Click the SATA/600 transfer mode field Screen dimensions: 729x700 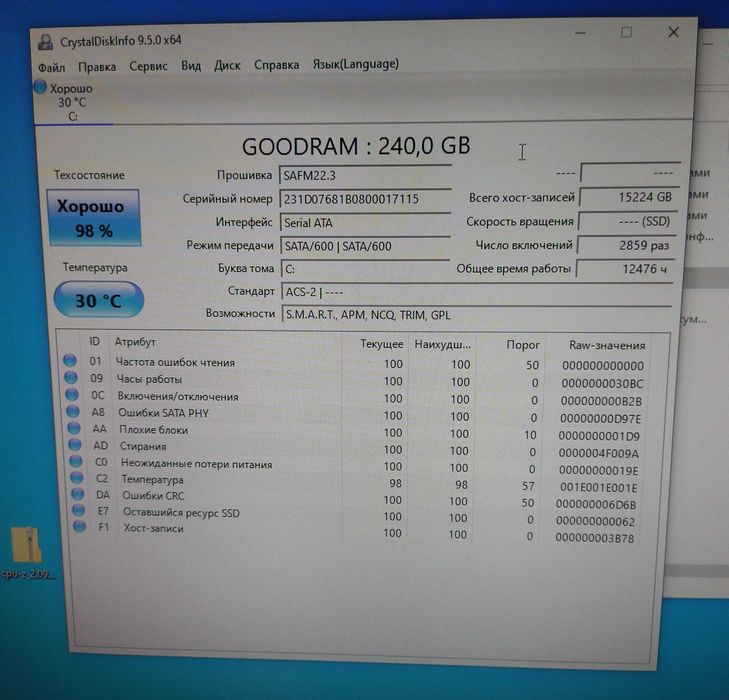[x=365, y=246]
